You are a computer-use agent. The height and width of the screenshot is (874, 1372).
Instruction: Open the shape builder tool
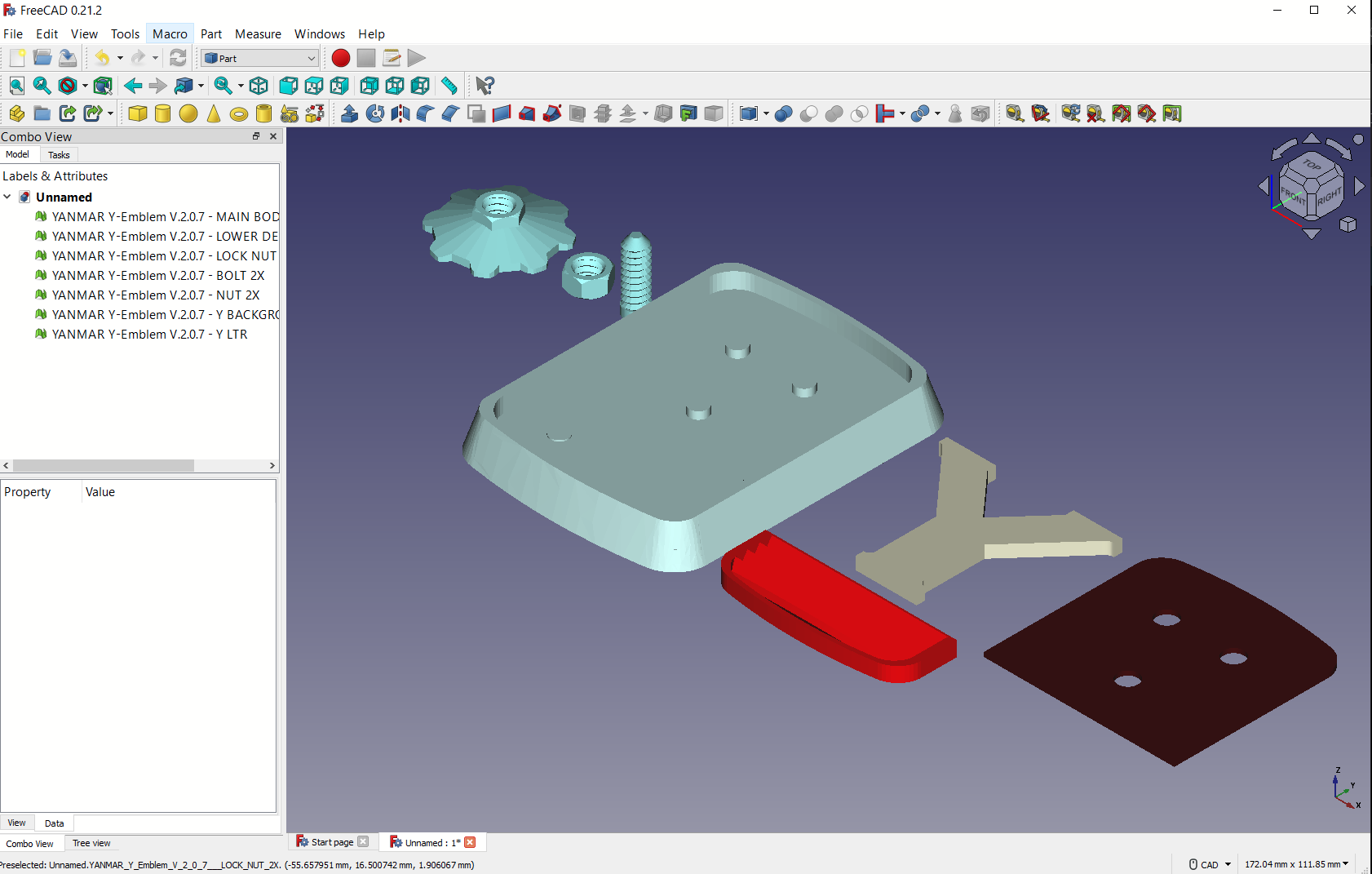(x=315, y=113)
